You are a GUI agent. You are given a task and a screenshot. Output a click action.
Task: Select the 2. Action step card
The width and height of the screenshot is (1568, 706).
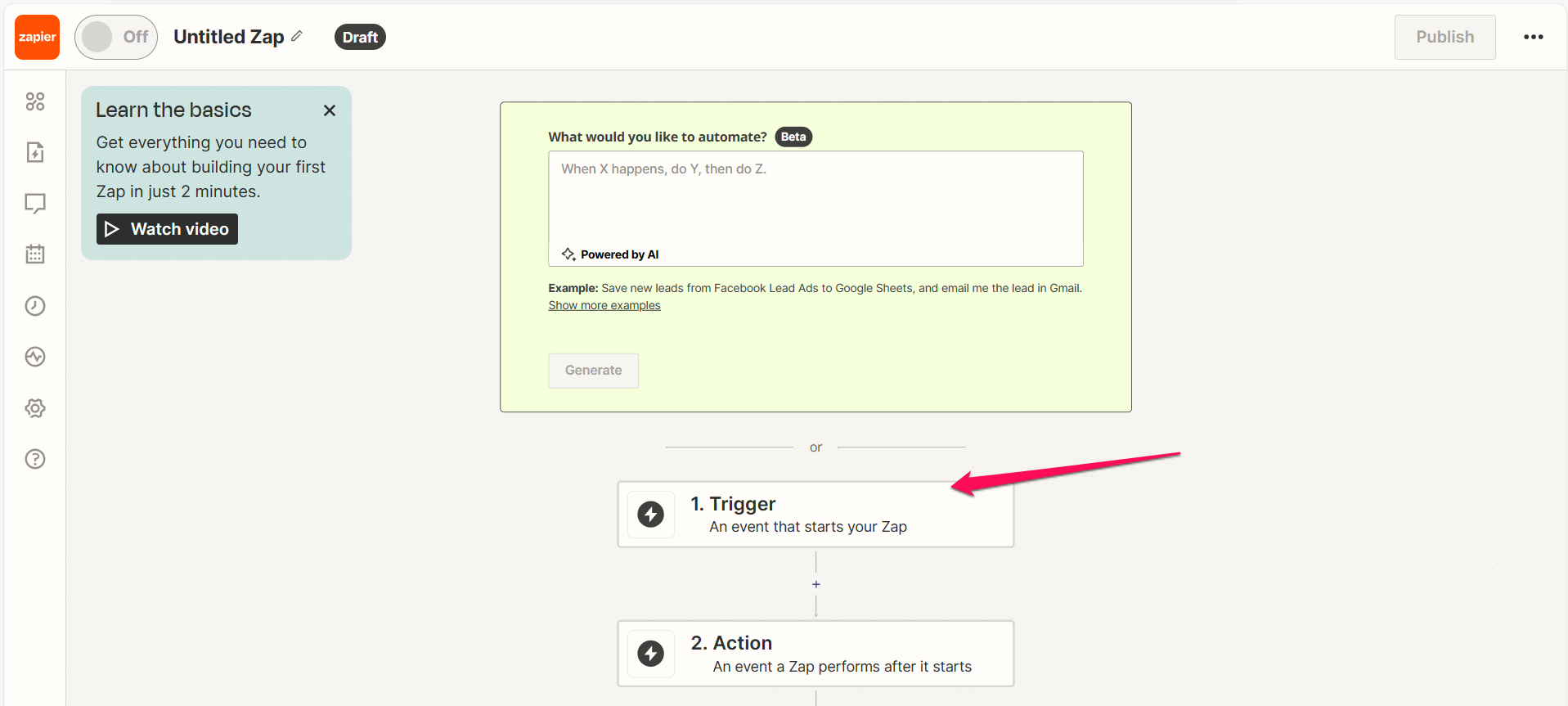pos(815,654)
